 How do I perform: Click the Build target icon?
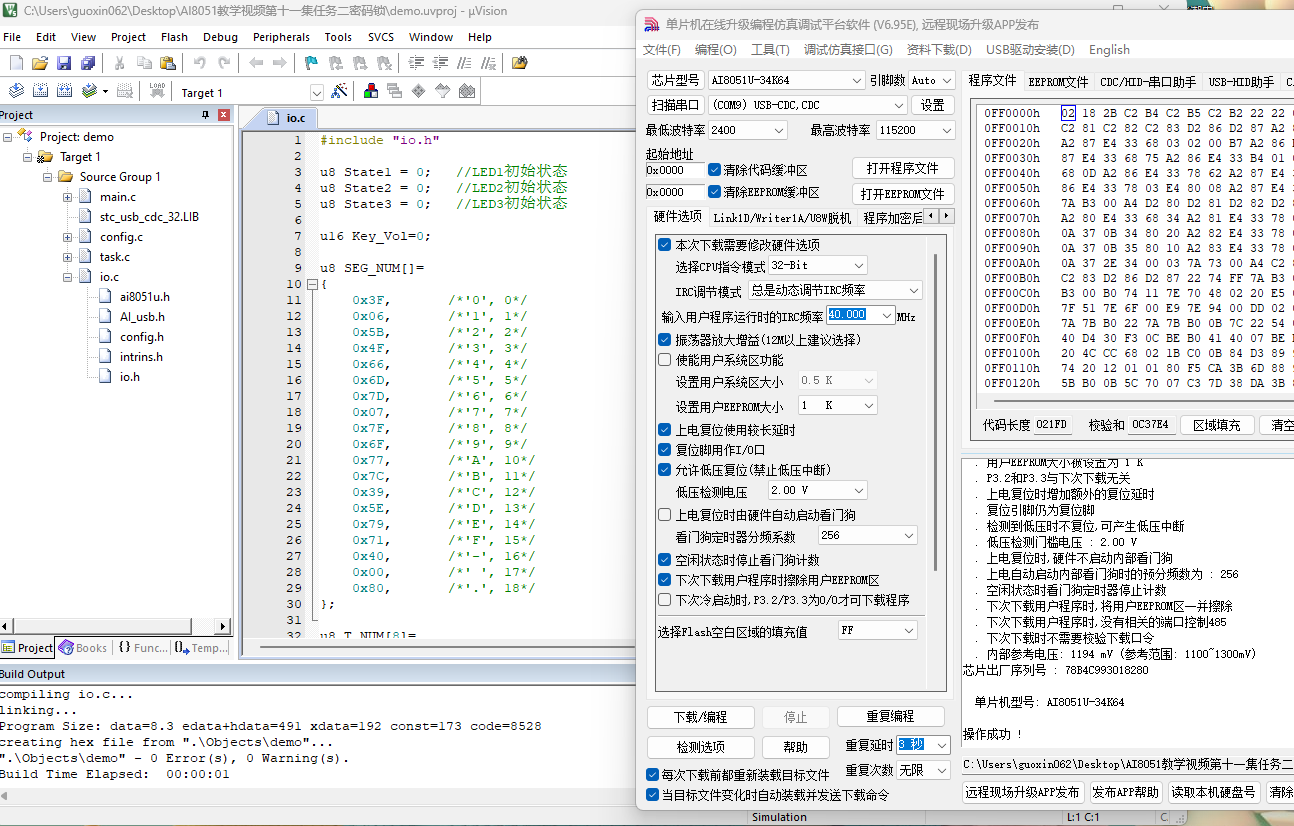[40, 91]
